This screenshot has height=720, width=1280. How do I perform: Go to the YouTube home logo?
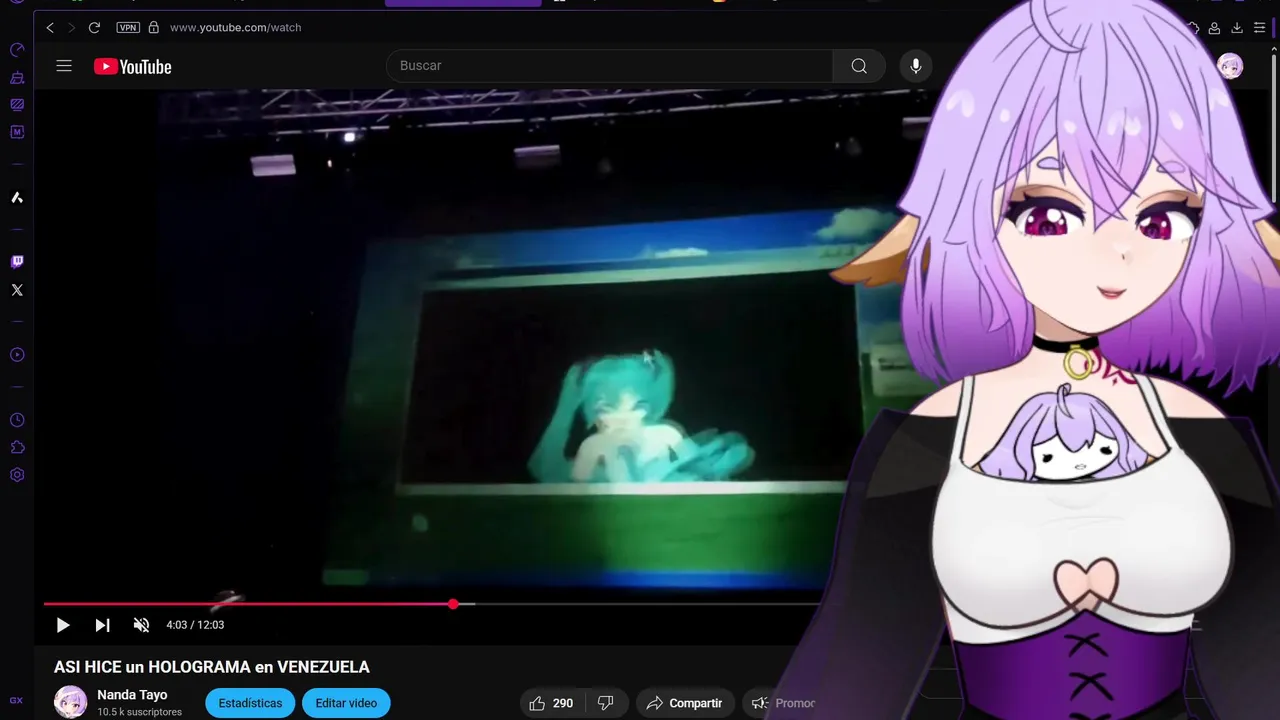133,67
